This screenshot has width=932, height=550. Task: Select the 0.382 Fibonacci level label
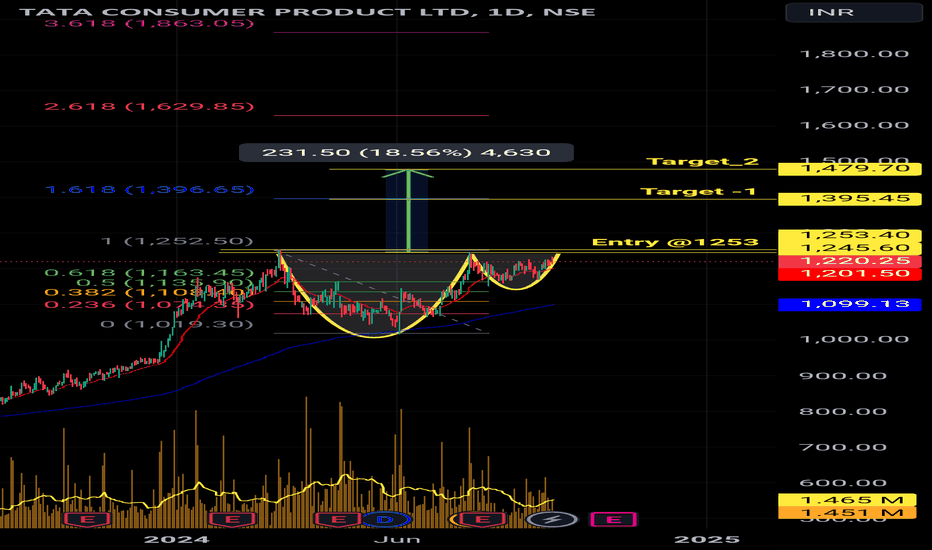149,293
